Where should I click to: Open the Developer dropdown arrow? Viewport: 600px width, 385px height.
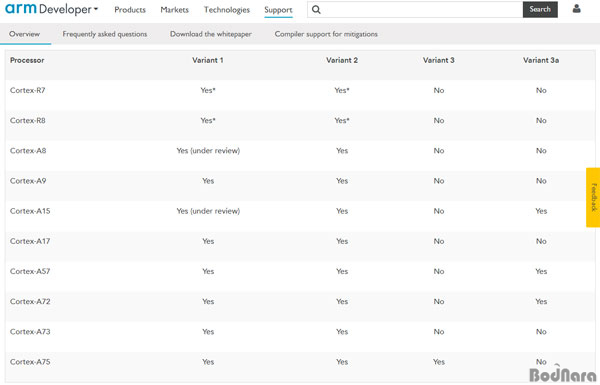pyautogui.click(x=96, y=9)
